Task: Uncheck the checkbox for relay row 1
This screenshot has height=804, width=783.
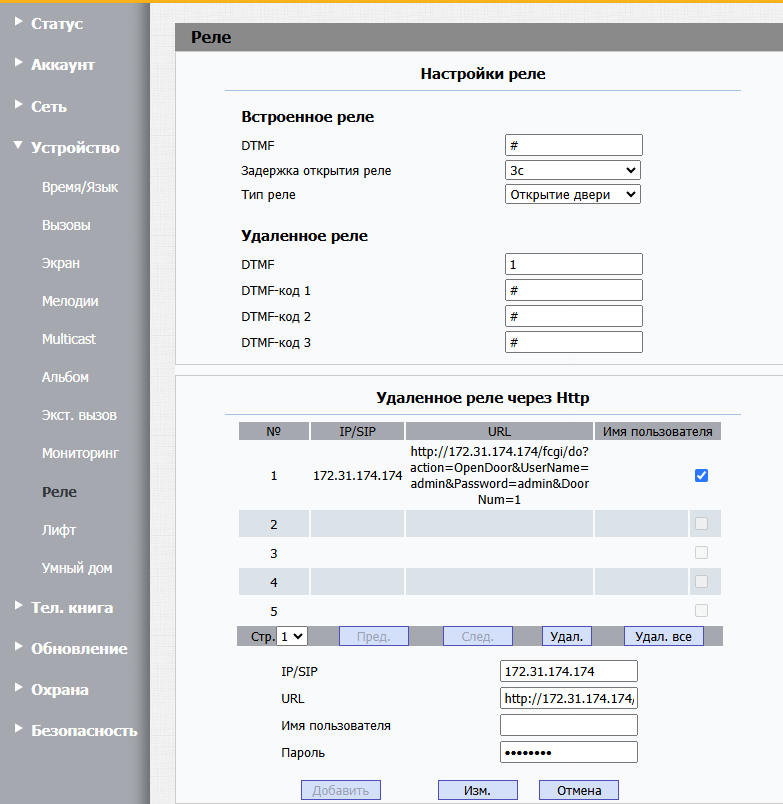Action: [701, 476]
